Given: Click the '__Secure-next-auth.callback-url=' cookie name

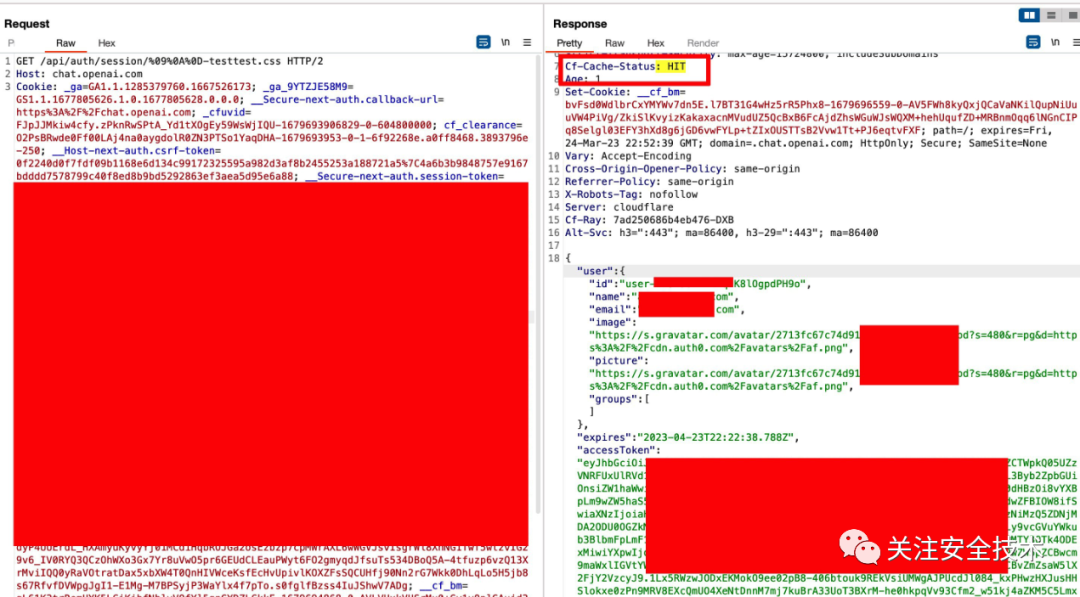Looking at the screenshot, I should tap(348, 99).
